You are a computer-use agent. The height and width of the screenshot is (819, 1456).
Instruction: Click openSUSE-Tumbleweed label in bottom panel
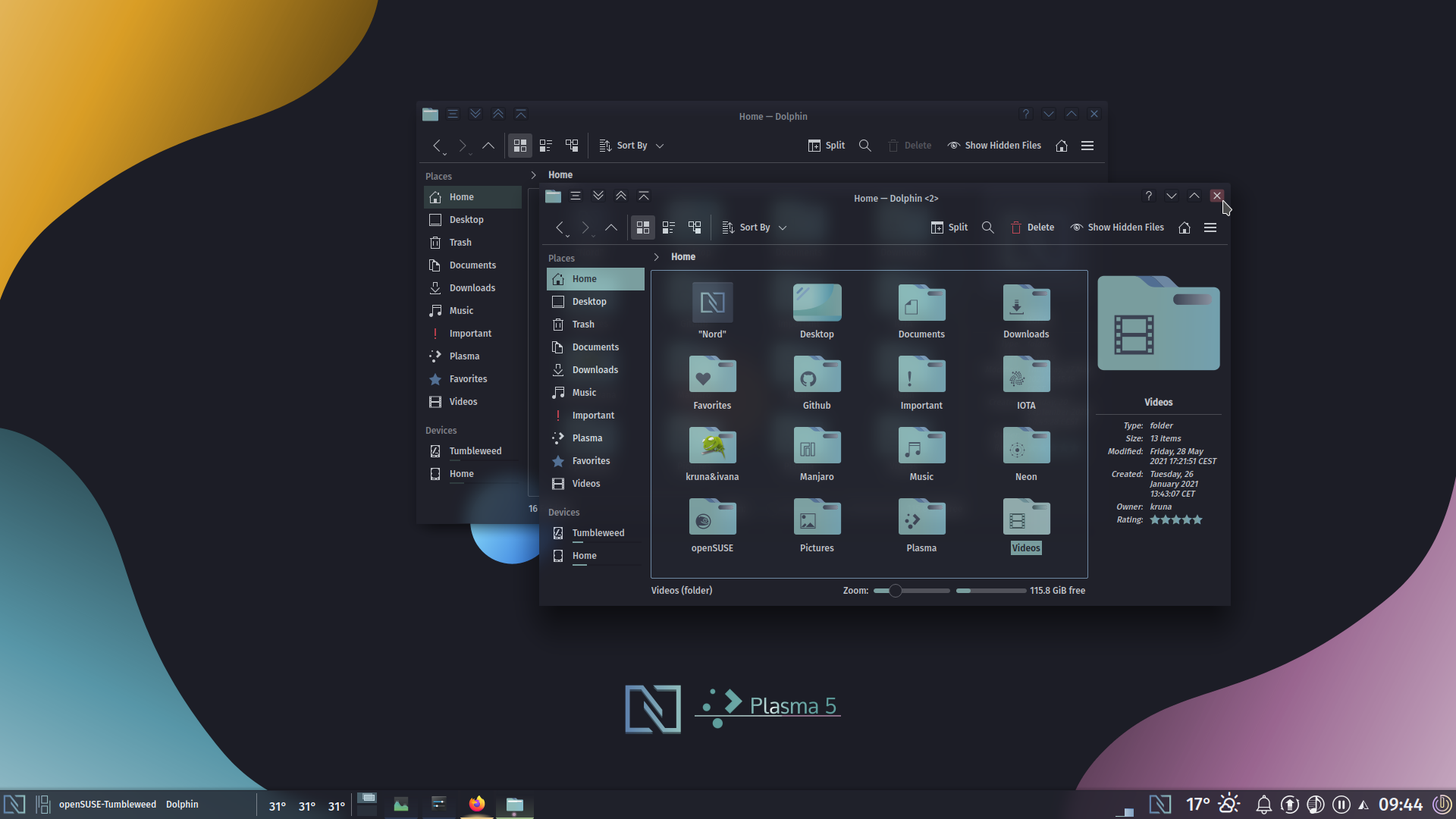[108, 805]
